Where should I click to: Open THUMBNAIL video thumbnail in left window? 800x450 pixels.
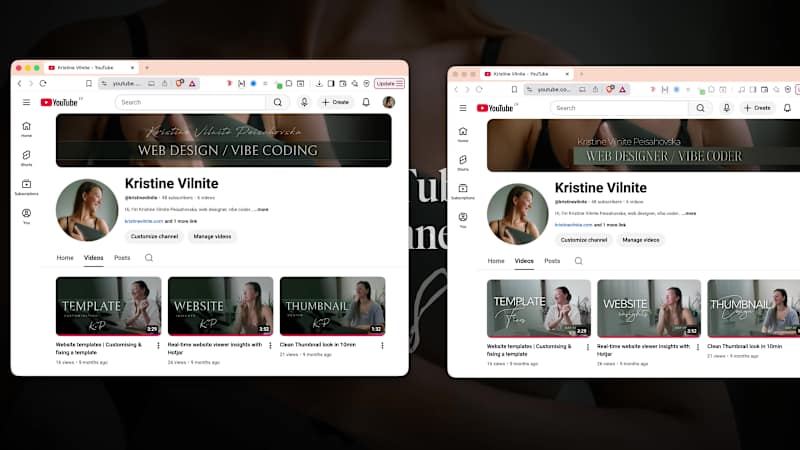coord(333,306)
